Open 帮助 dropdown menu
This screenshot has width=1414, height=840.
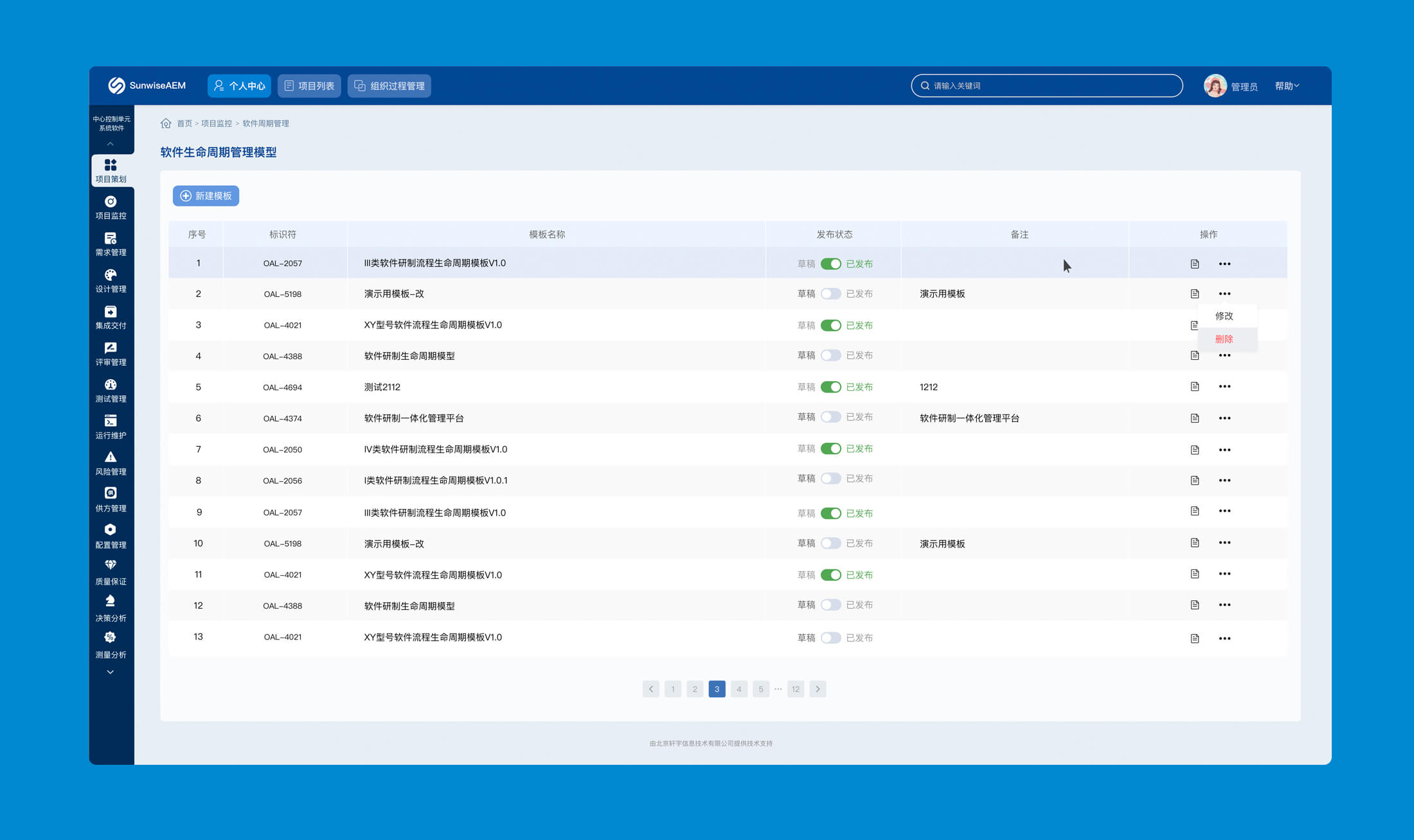click(x=1287, y=86)
